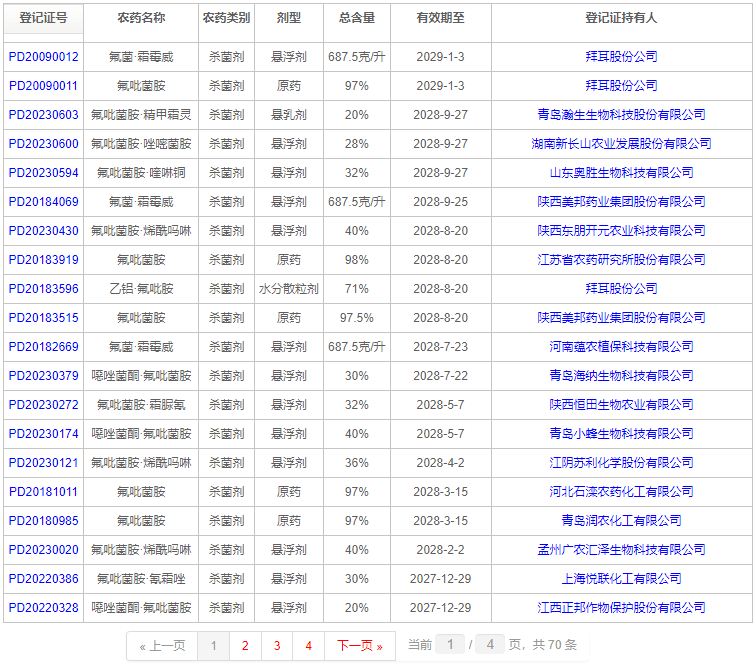Image resolution: width=756 pixels, height=668 pixels.
Task: Open holder 江西正邦作物保护股份有限公司
Action: click(621, 608)
